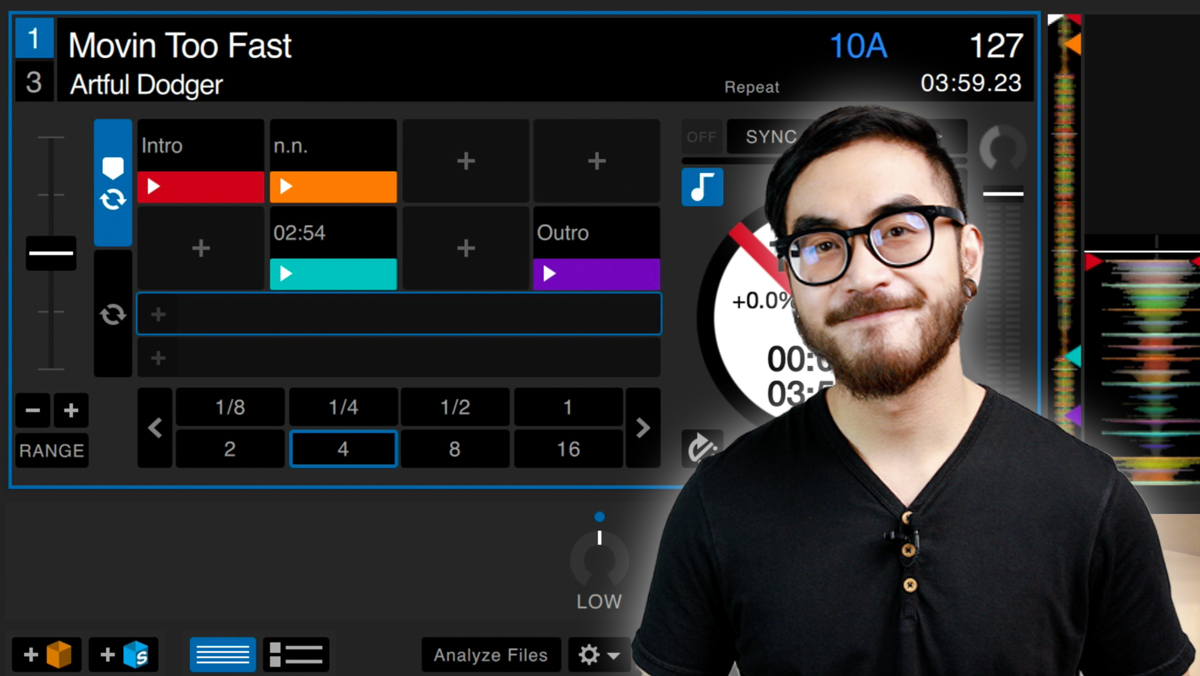Screen dimensions: 1200x676
Task: Show smaller loop sizes with left chevron
Action: pyautogui.click(x=155, y=428)
